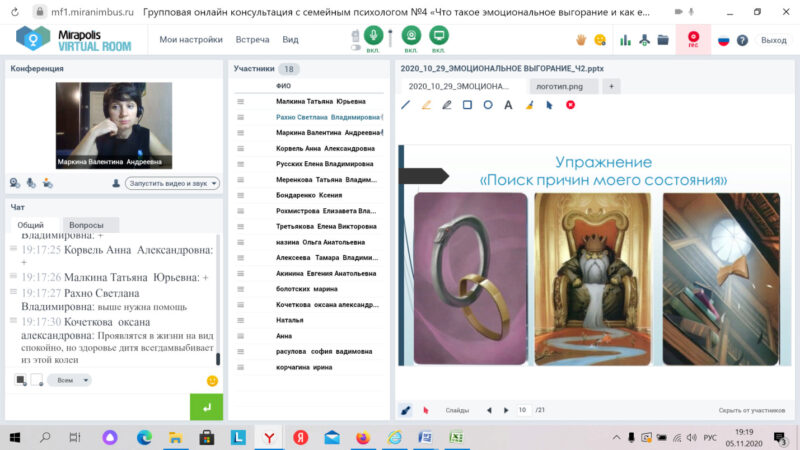Open the files folder icon
Screen dimensions: 800x450
tap(663, 40)
